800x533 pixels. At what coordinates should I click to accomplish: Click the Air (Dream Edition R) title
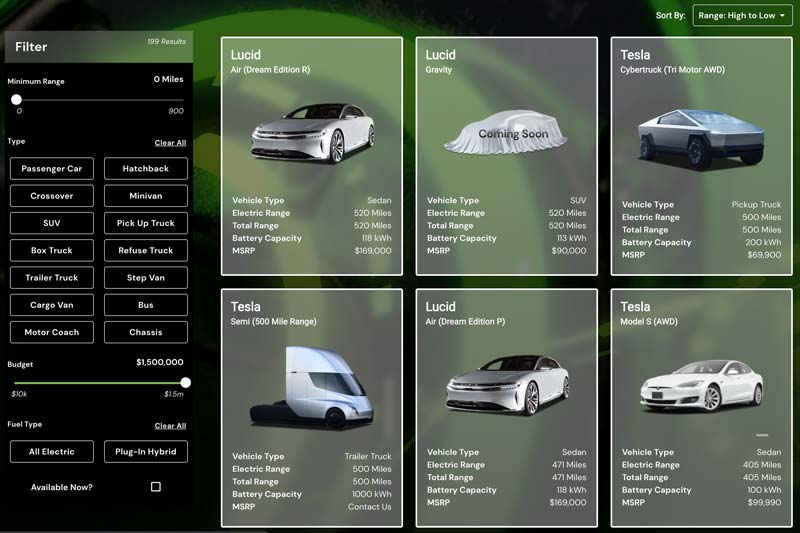pyautogui.click(x=270, y=70)
